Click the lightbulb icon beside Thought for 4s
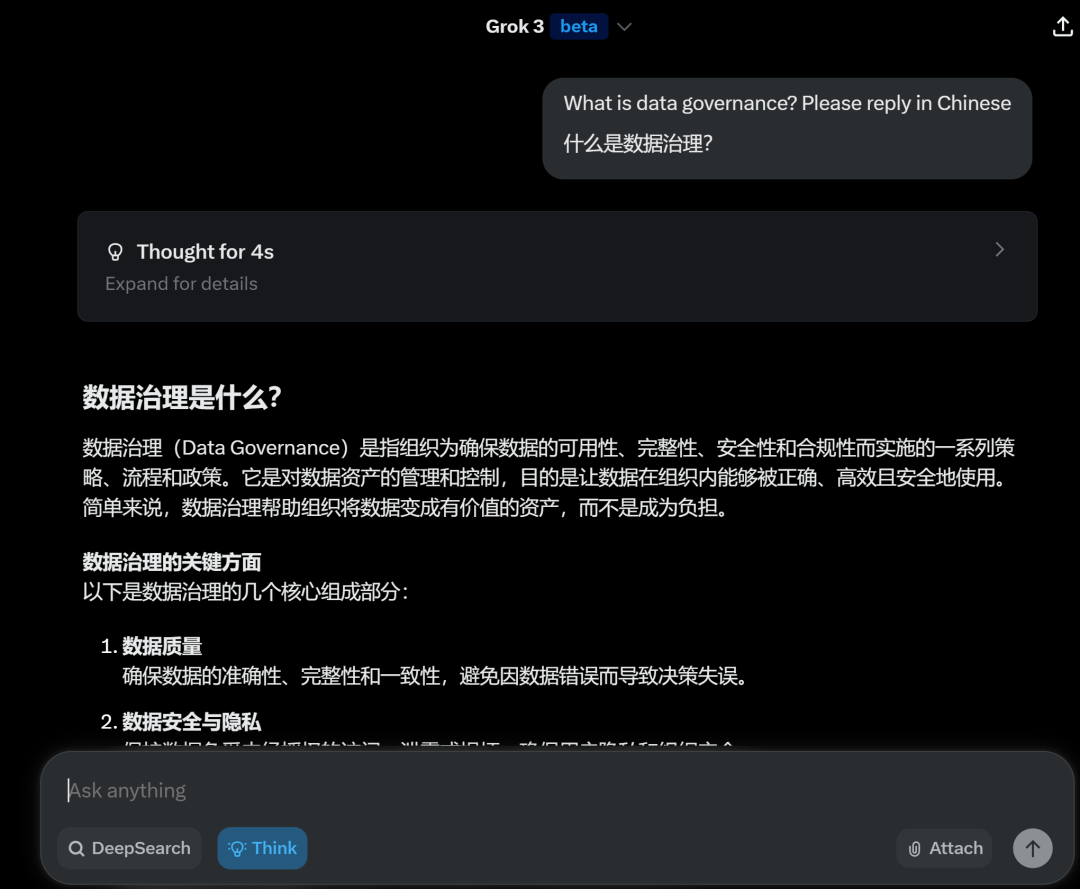The height and width of the screenshot is (889, 1080). 113,251
